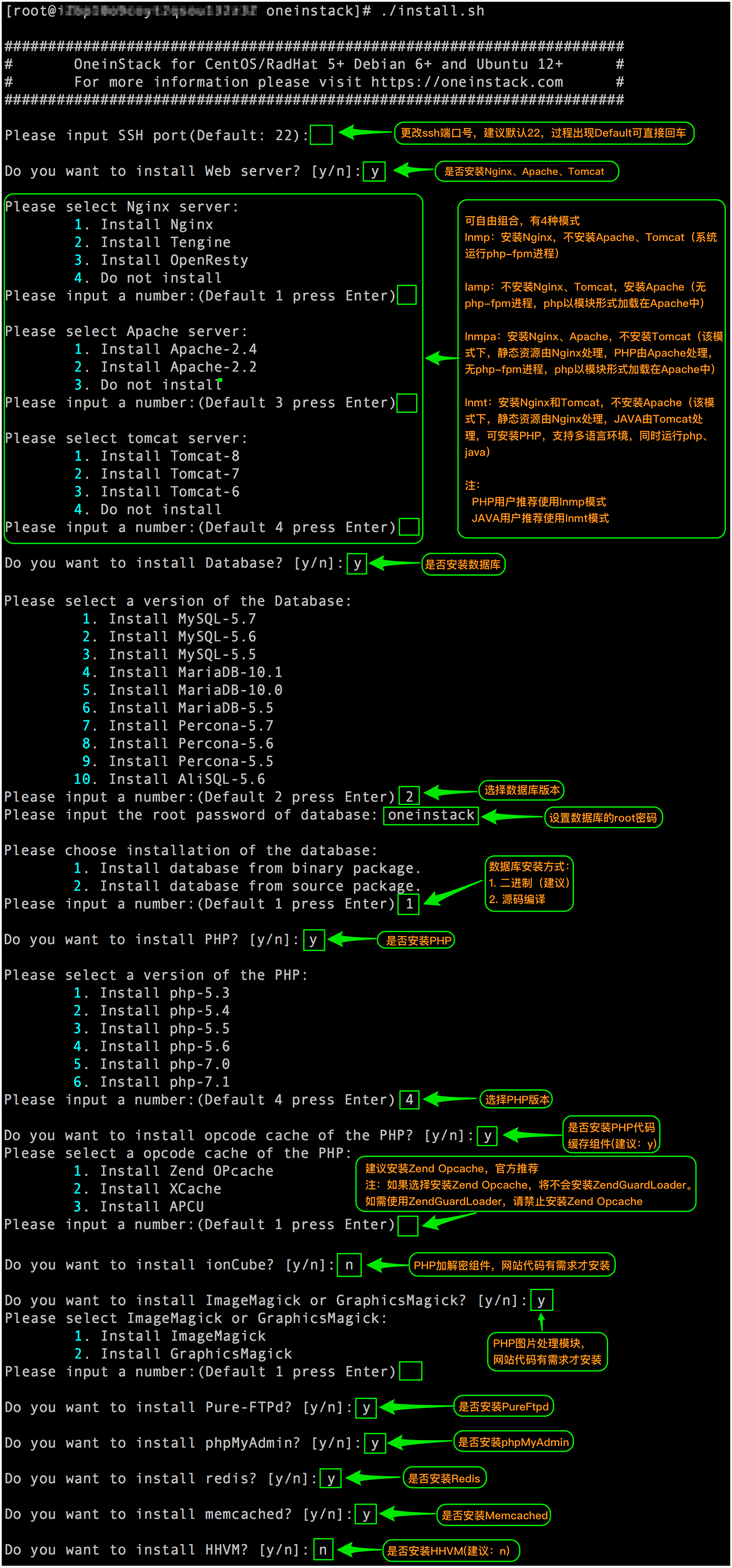Select the '1. Install Apache-2.4' line
The image size is (732, 1568).
[166, 349]
